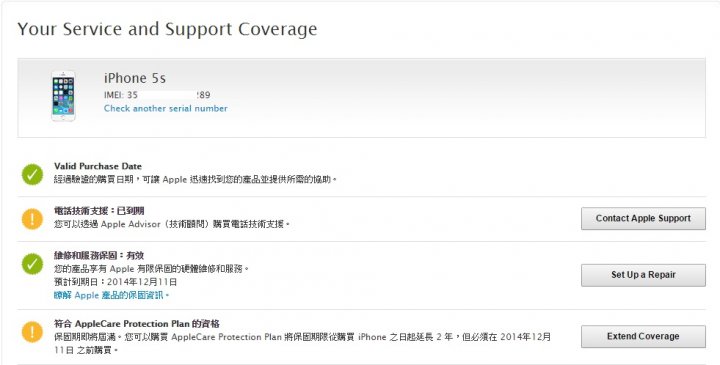
Task: Click the green checkmark beside 維修和服務保固
Action: click(32, 264)
